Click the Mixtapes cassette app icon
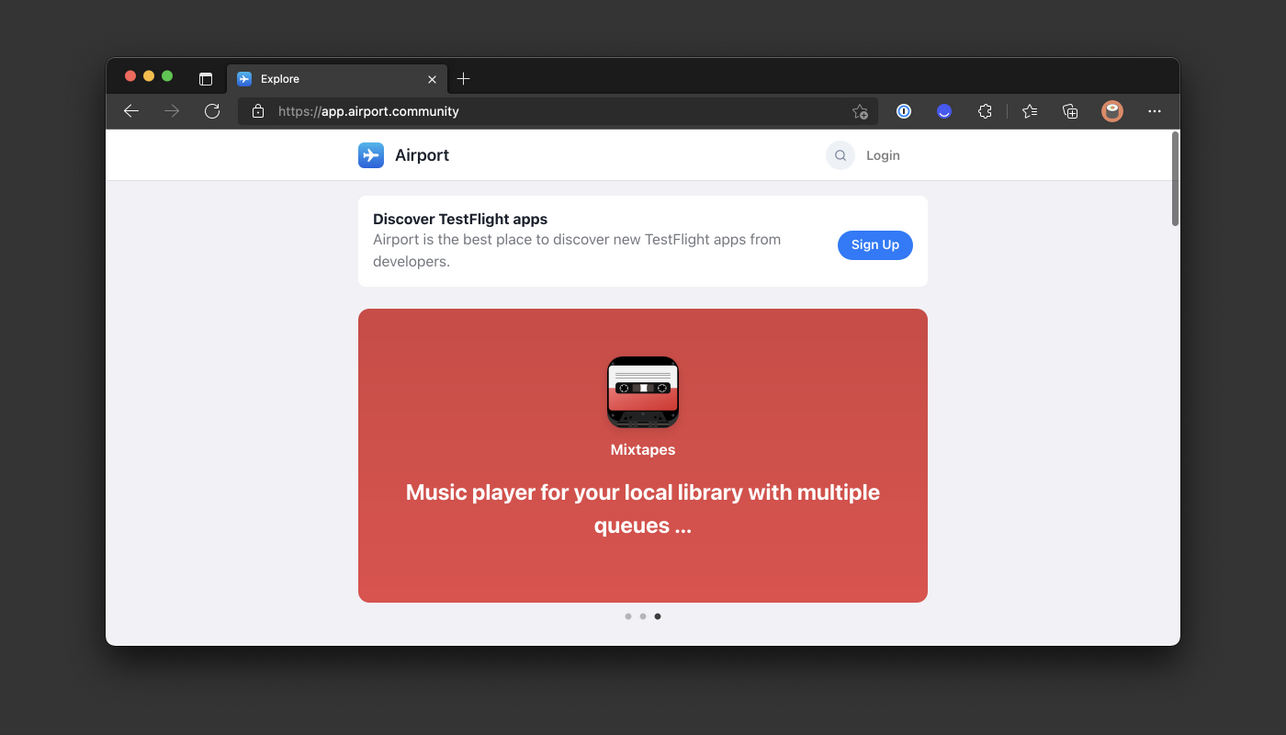This screenshot has height=735, width=1286. point(643,392)
